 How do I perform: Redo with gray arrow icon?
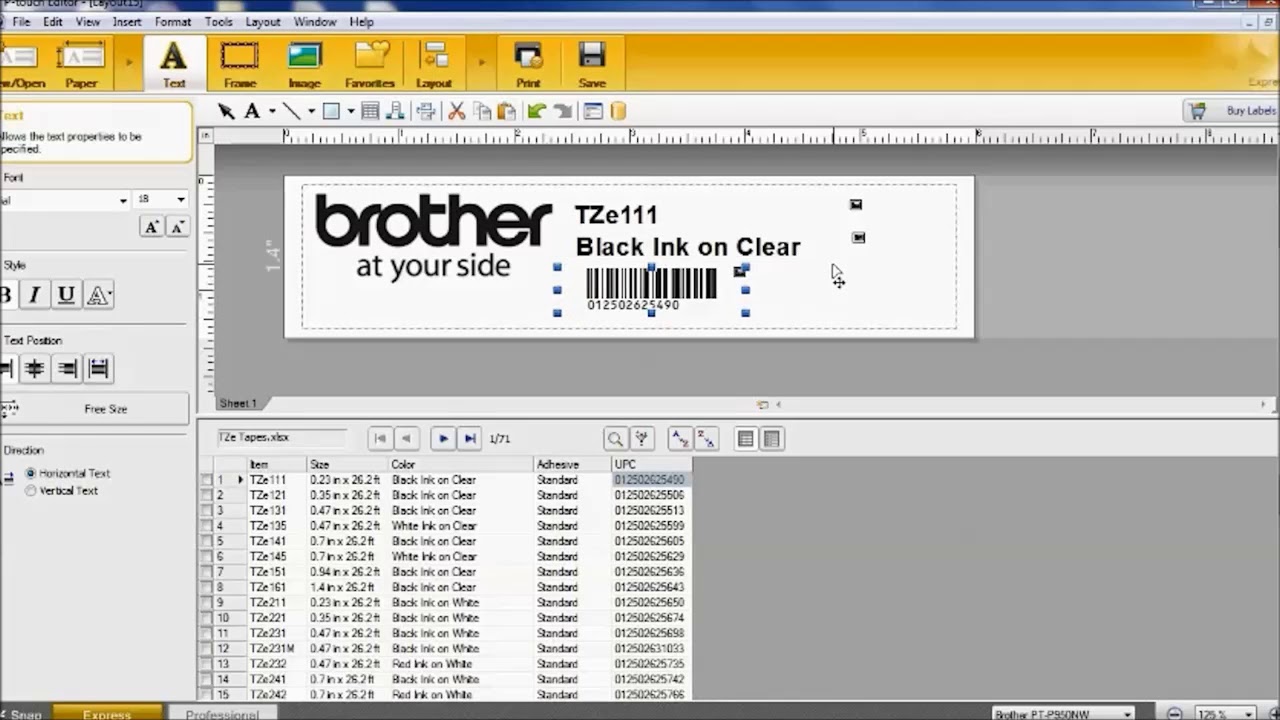click(x=562, y=111)
